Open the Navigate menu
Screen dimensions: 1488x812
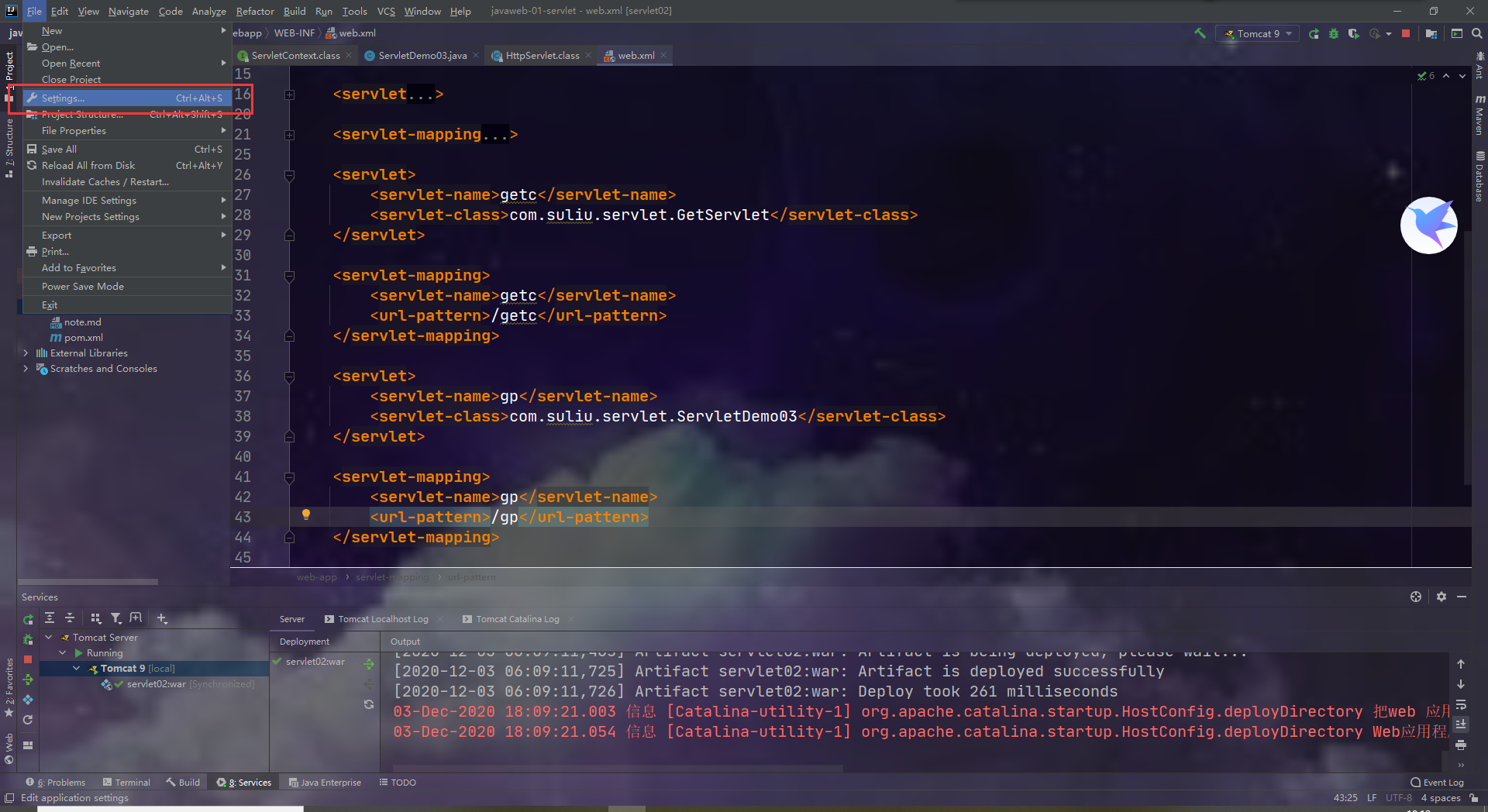(x=129, y=11)
